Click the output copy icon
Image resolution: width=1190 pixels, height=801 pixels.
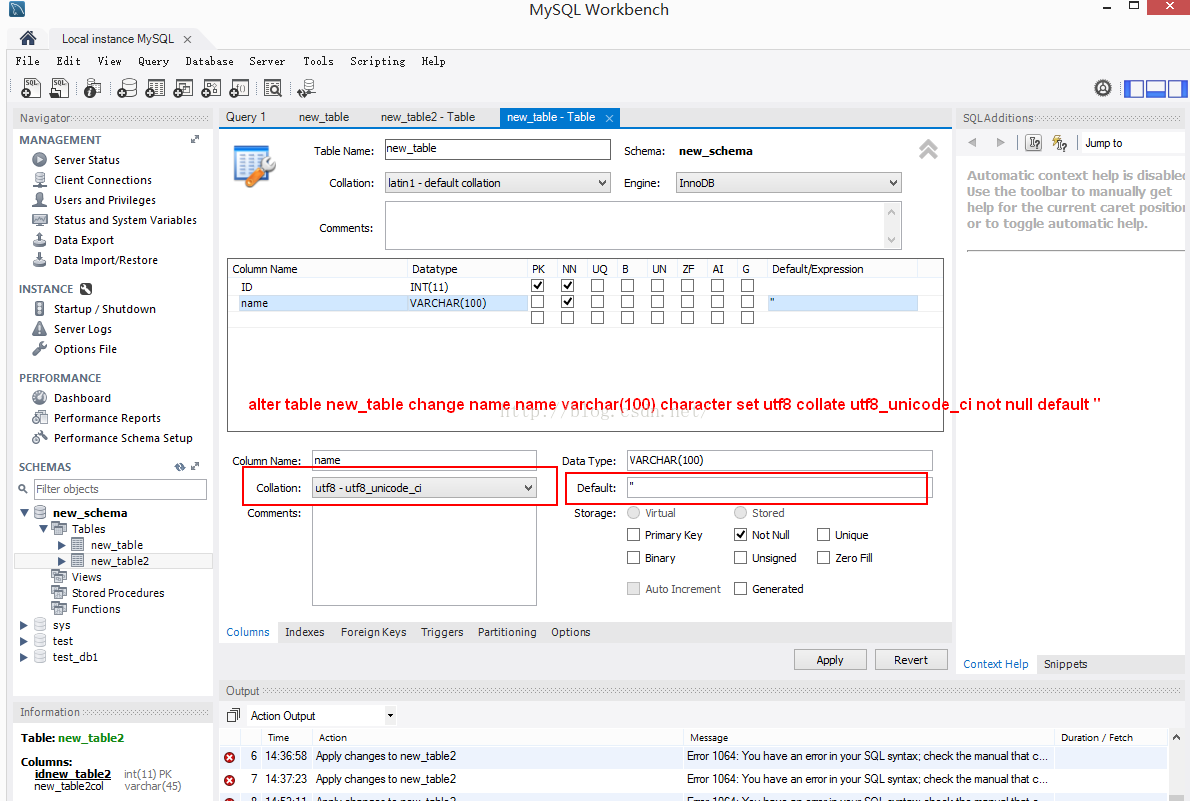tap(234, 715)
